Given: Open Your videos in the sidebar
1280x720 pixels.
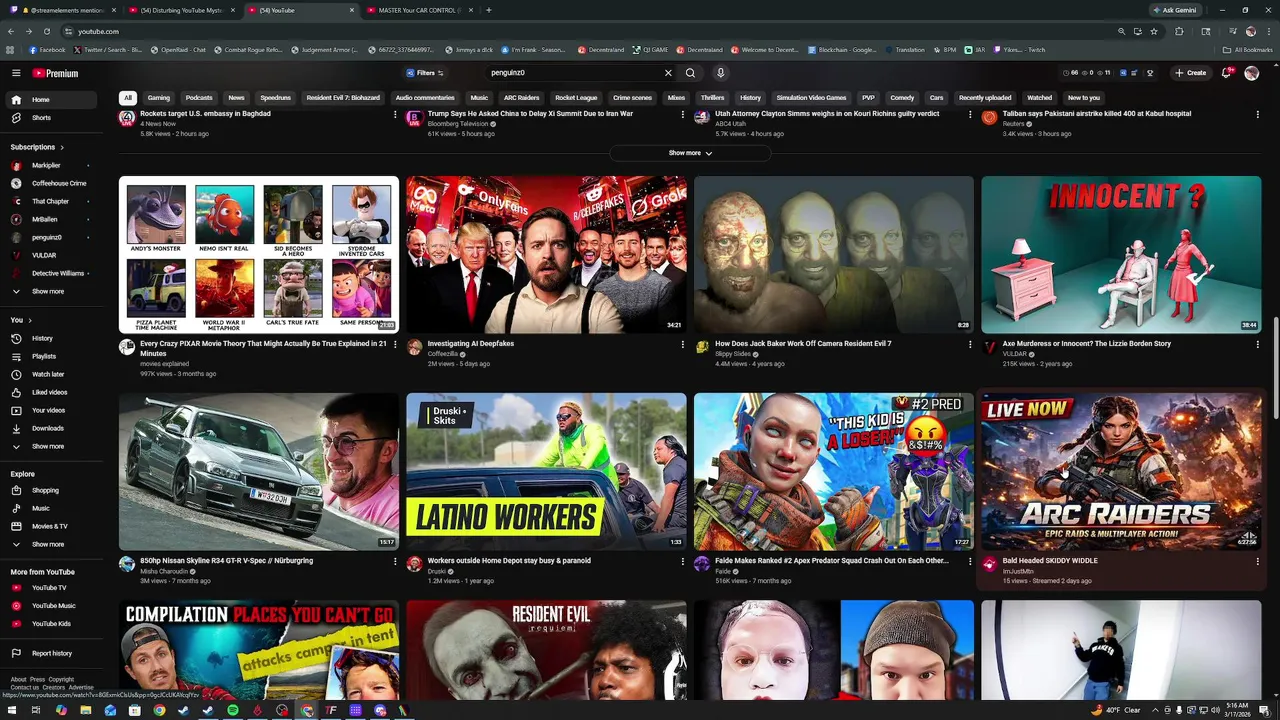Looking at the screenshot, I should pos(50,411).
